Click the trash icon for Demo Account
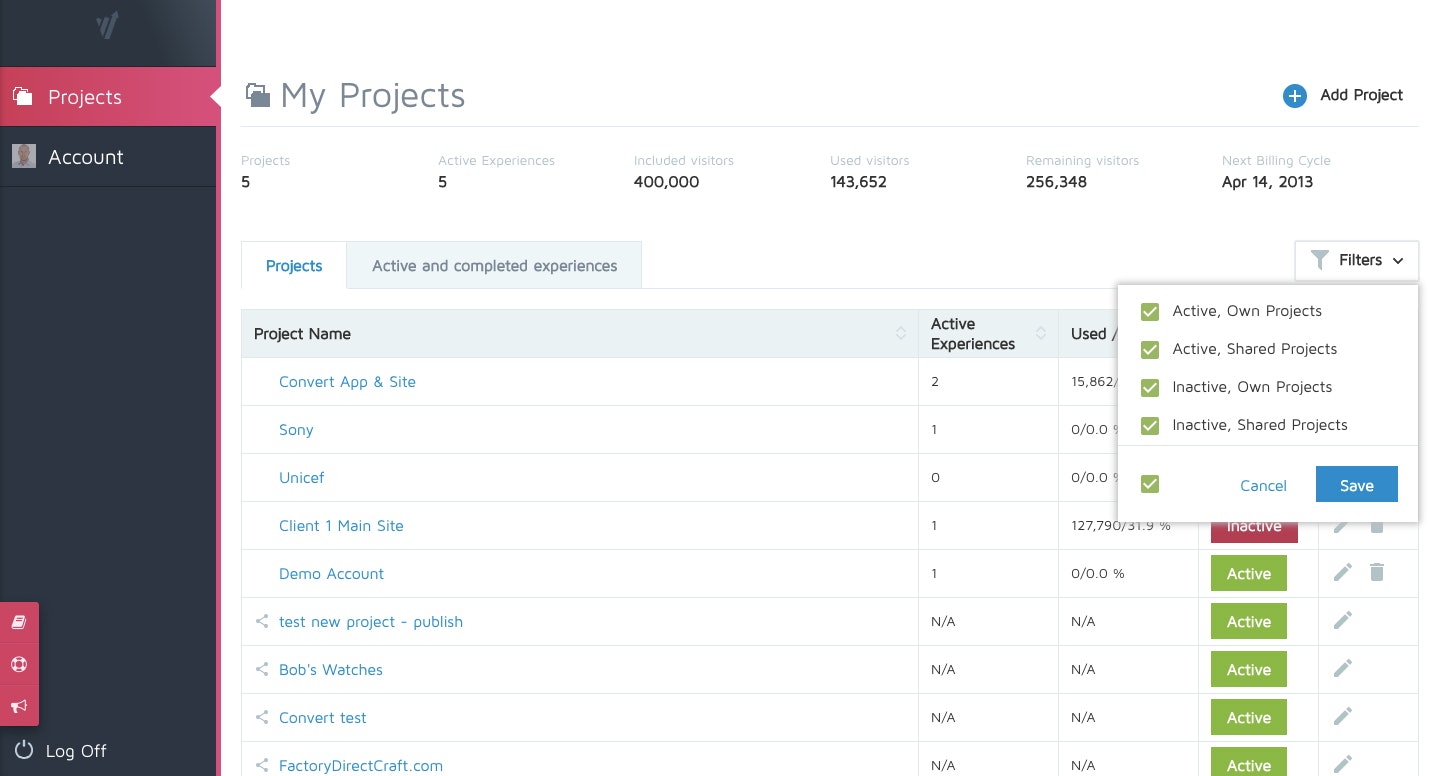1437x776 pixels. click(x=1377, y=572)
